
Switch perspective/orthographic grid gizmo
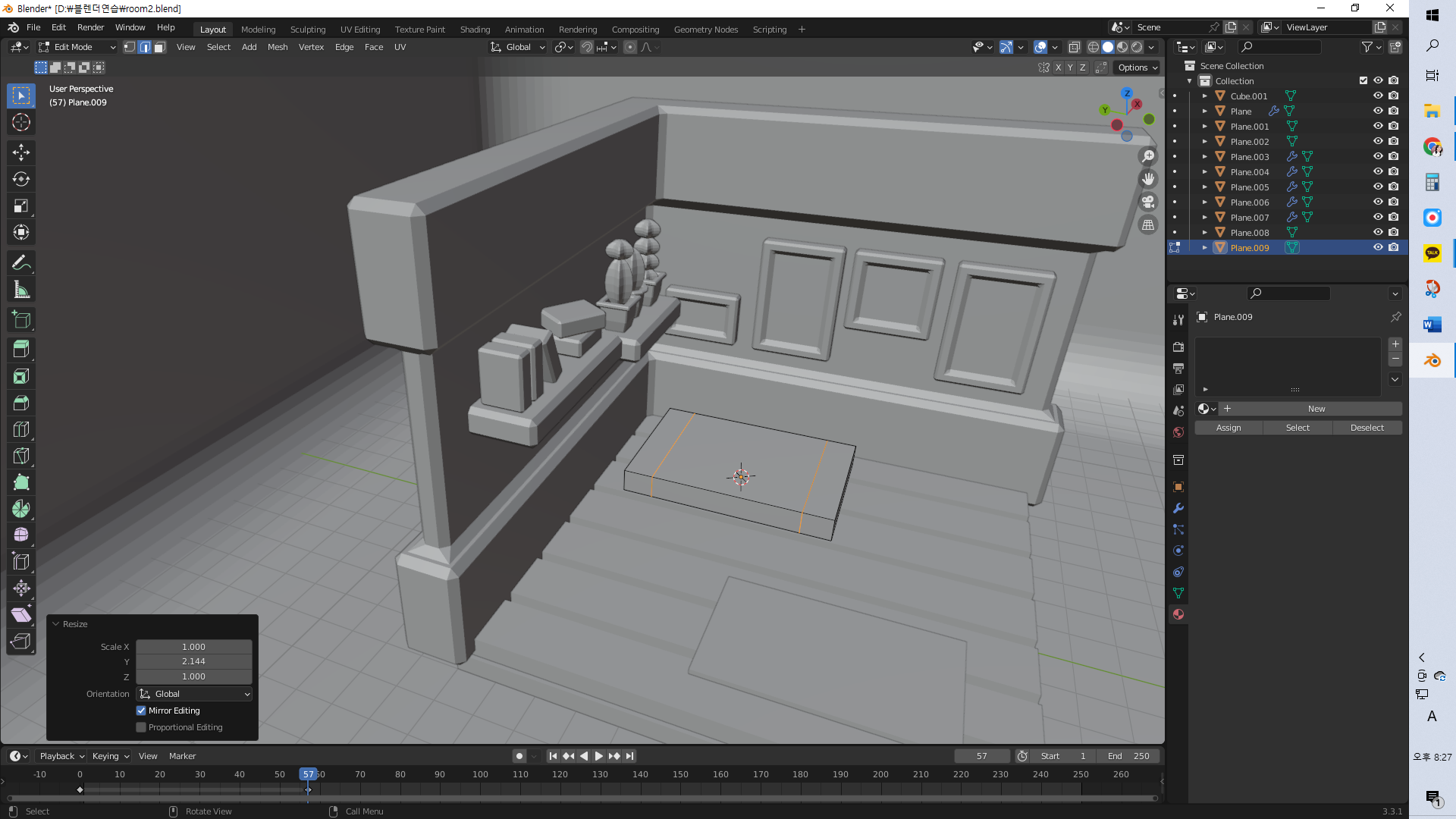1148,224
